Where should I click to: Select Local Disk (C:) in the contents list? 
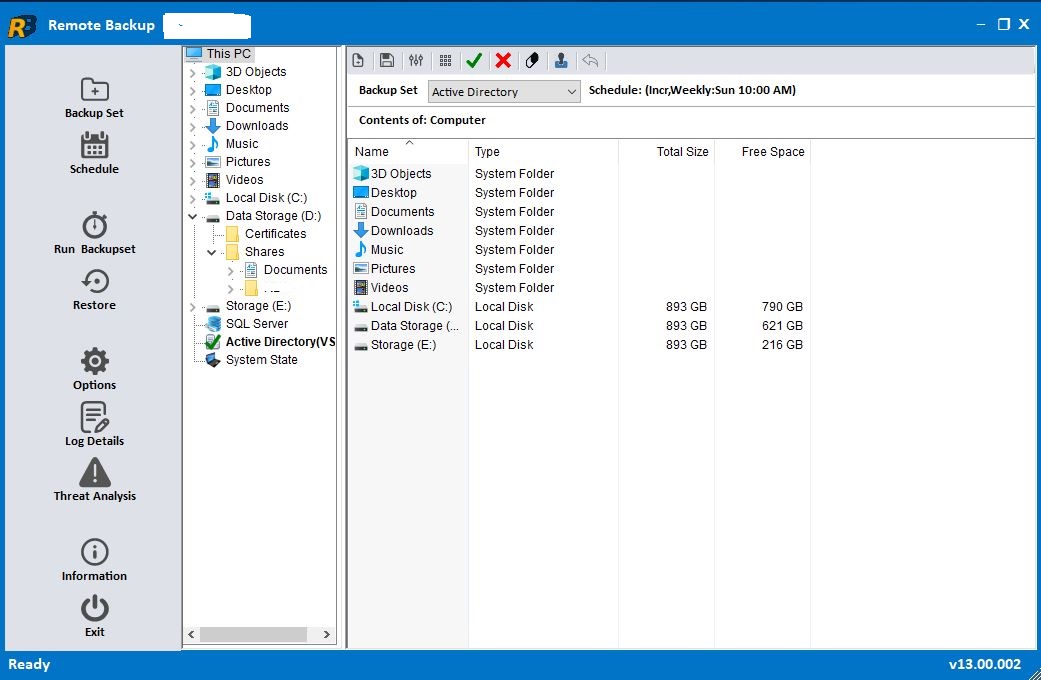411,307
